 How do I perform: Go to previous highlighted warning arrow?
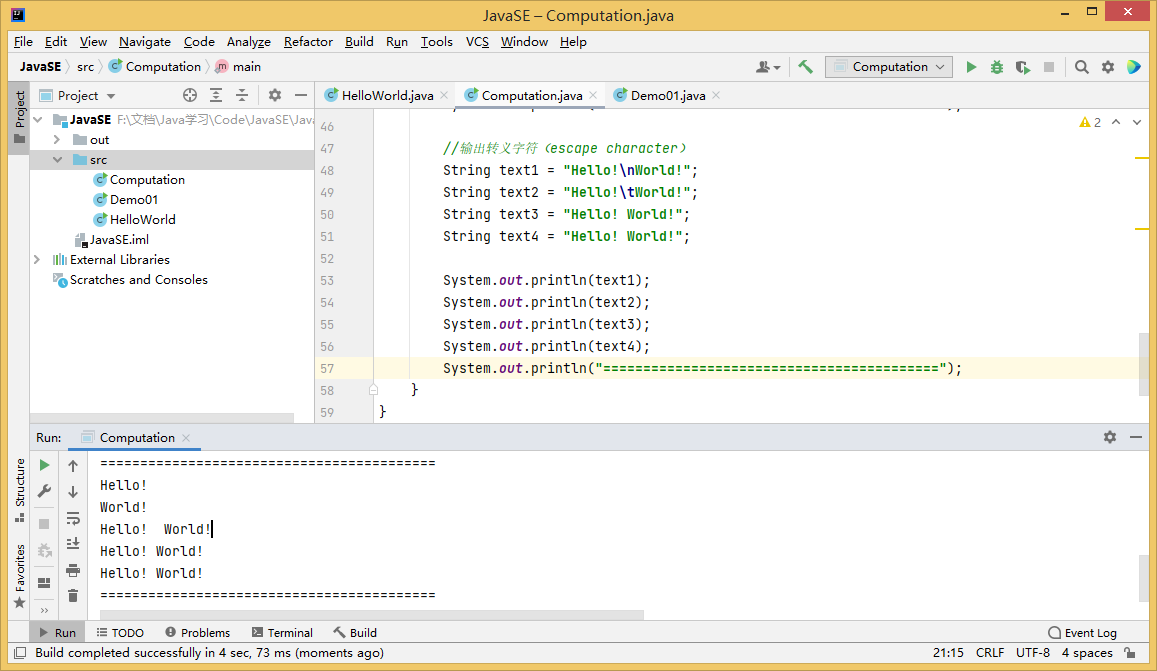[x=1116, y=122]
